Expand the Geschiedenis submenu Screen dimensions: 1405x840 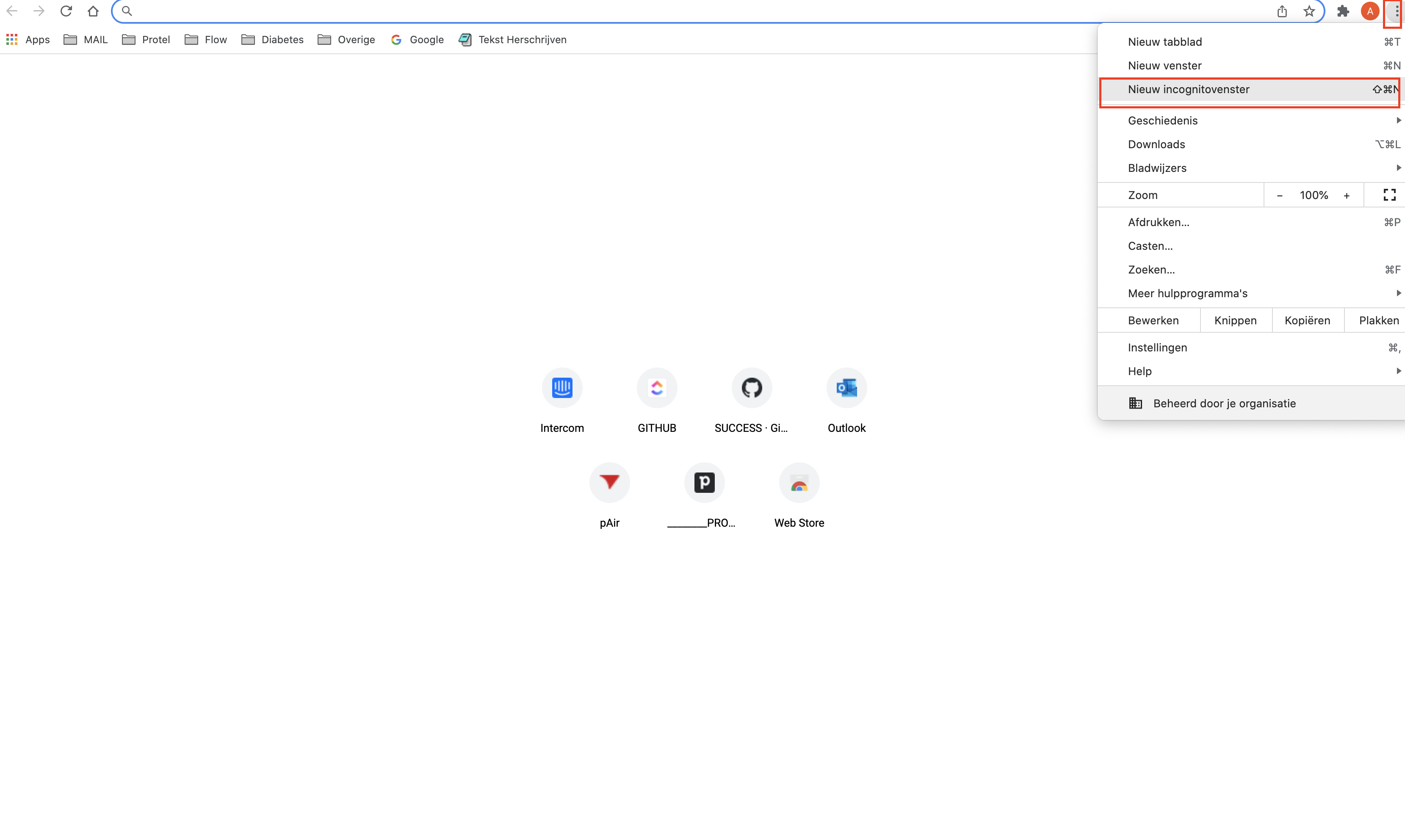(1162, 121)
